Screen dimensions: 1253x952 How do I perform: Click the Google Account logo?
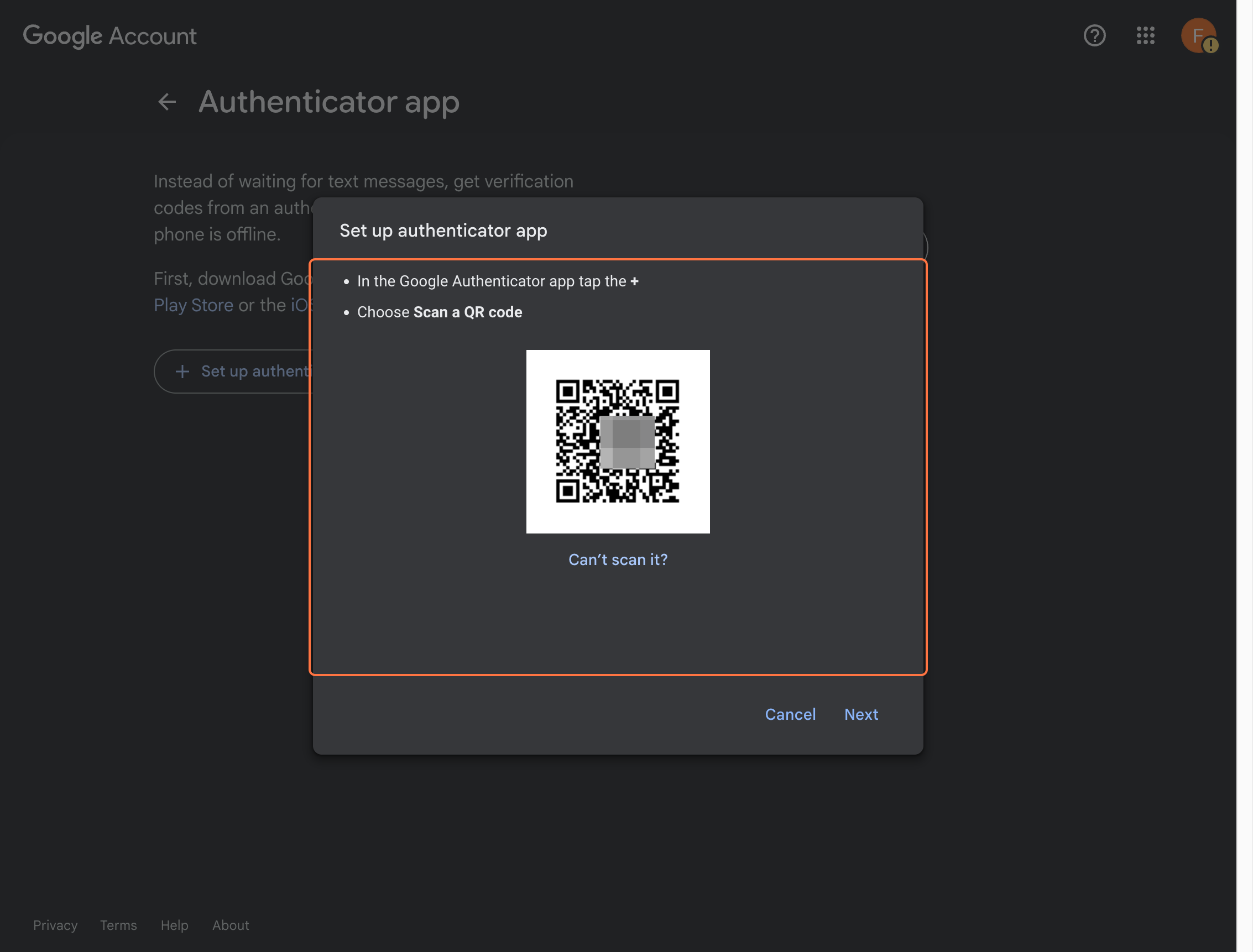[110, 36]
